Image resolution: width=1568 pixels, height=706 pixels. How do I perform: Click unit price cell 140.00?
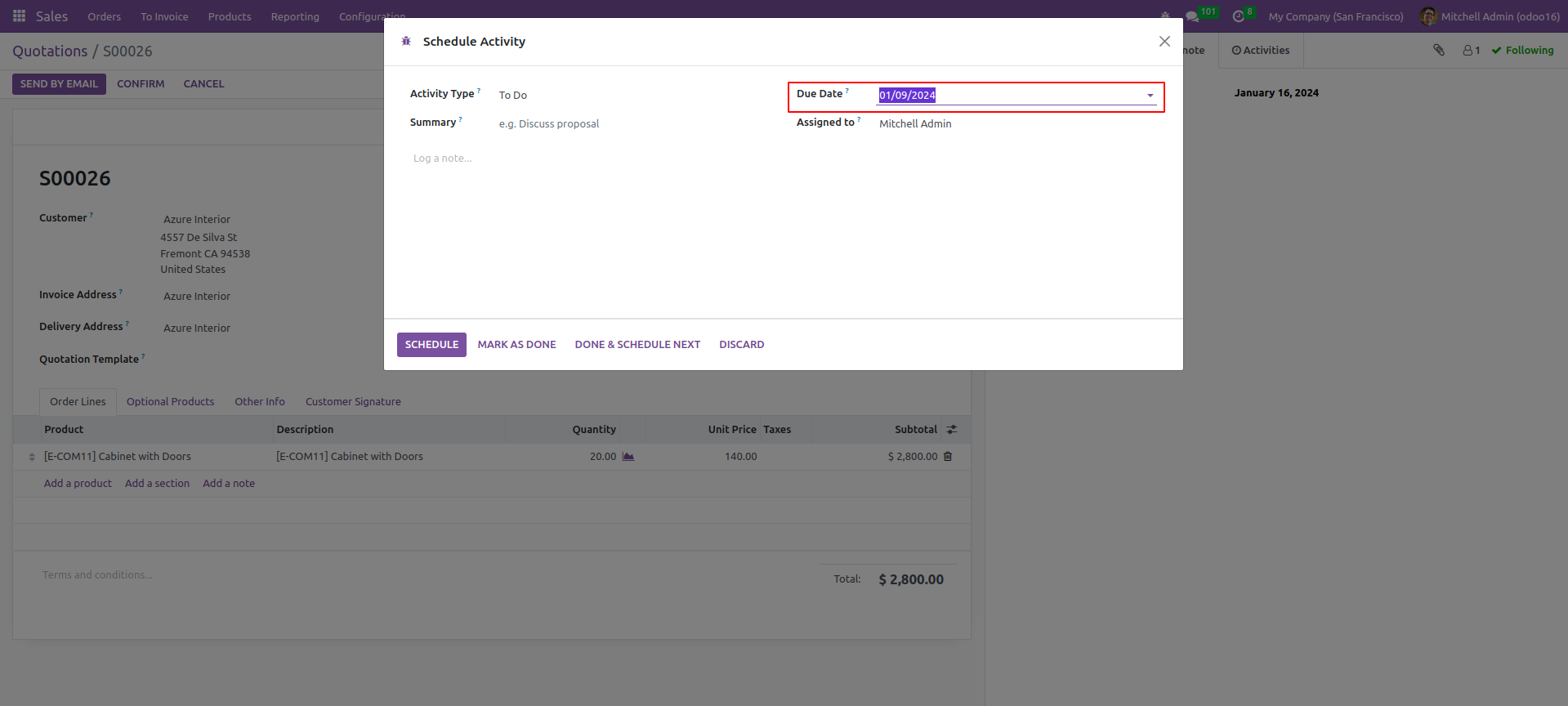[x=741, y=456]
